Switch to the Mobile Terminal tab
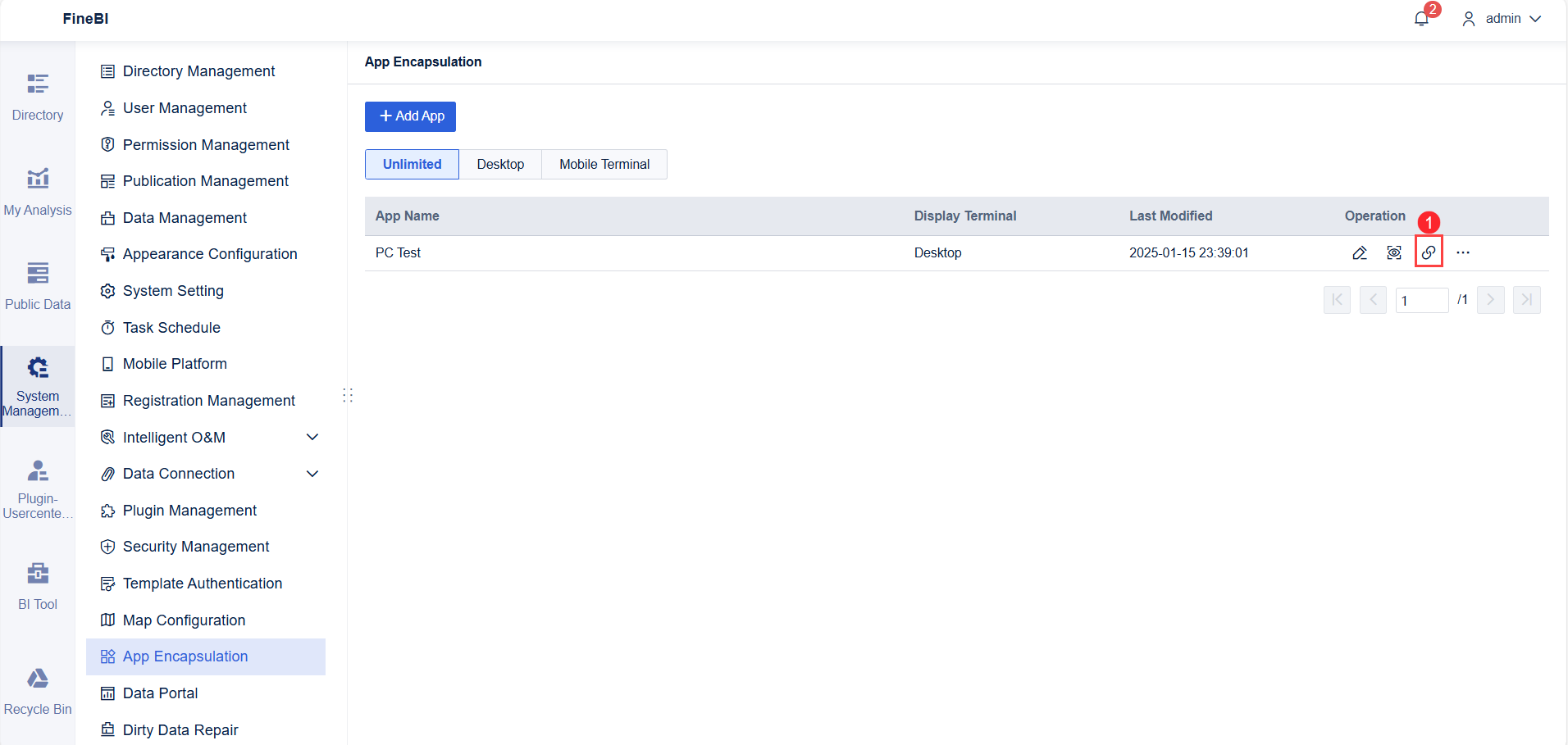This screenshot has height=745, width=1568. coord(604,164)
